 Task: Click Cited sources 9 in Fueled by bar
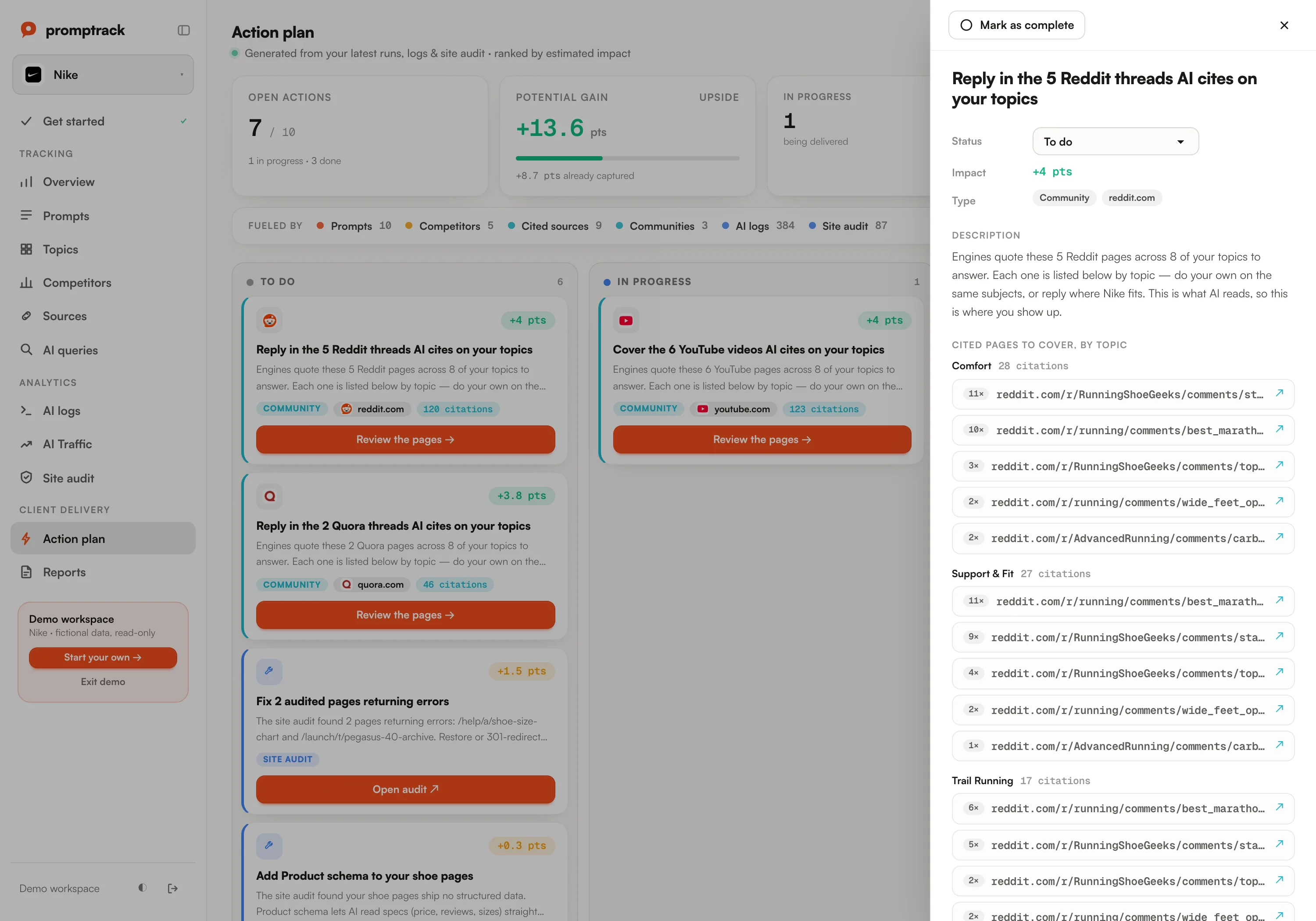[555, 226]
